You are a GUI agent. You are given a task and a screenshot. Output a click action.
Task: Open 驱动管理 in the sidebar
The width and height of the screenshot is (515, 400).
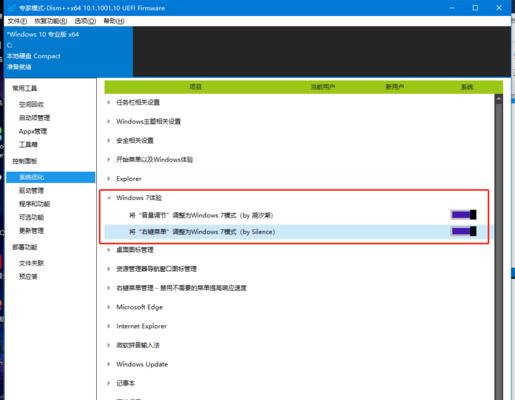point(31,191)
